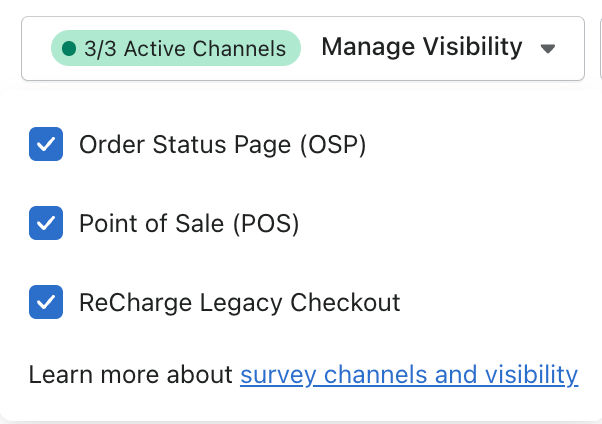Click the white checkmark beside Point of Sale
This screenshot has height=424, width=602.
[x=46, y=223]
